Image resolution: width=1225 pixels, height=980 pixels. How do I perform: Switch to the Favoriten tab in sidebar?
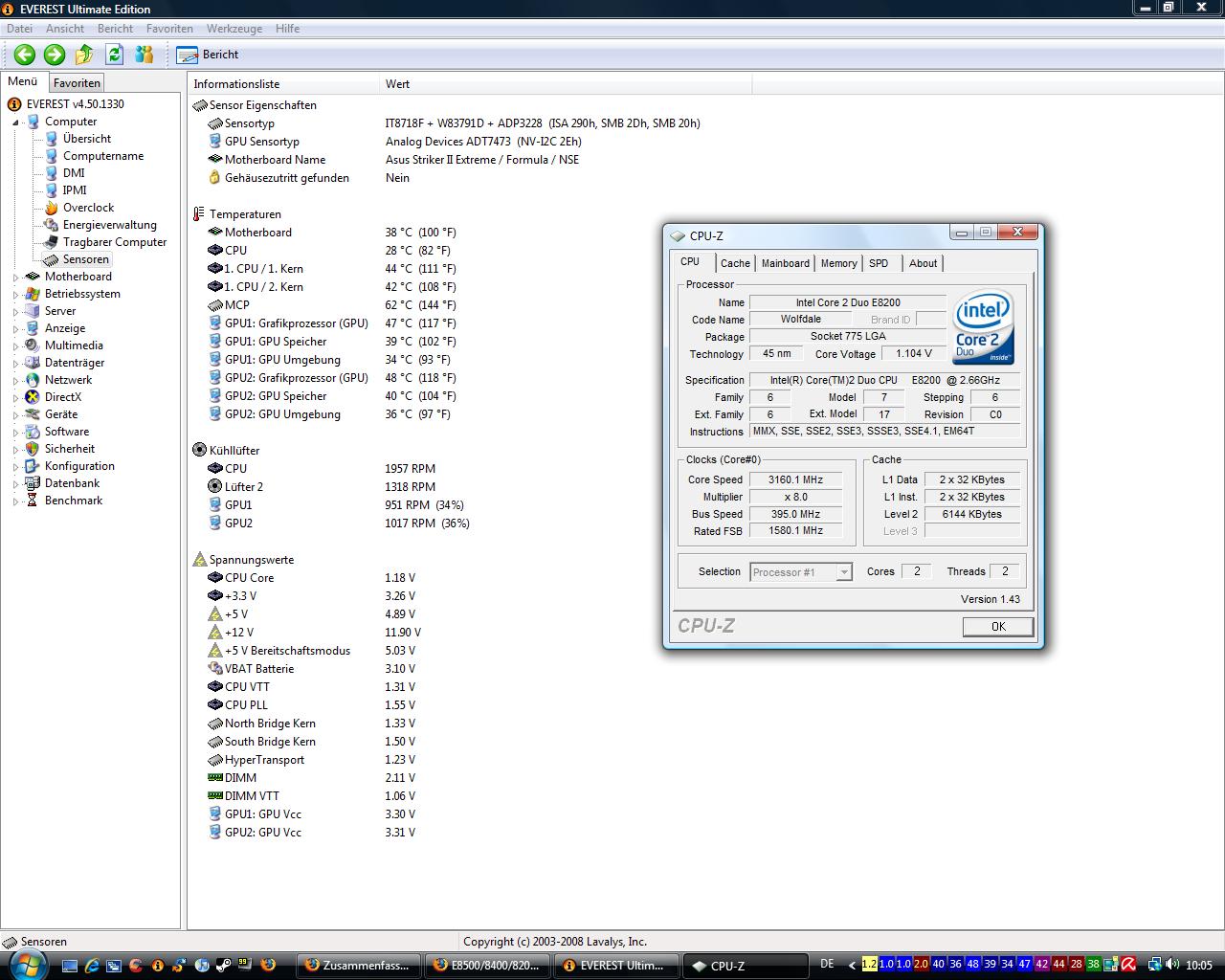click(77, 83)
